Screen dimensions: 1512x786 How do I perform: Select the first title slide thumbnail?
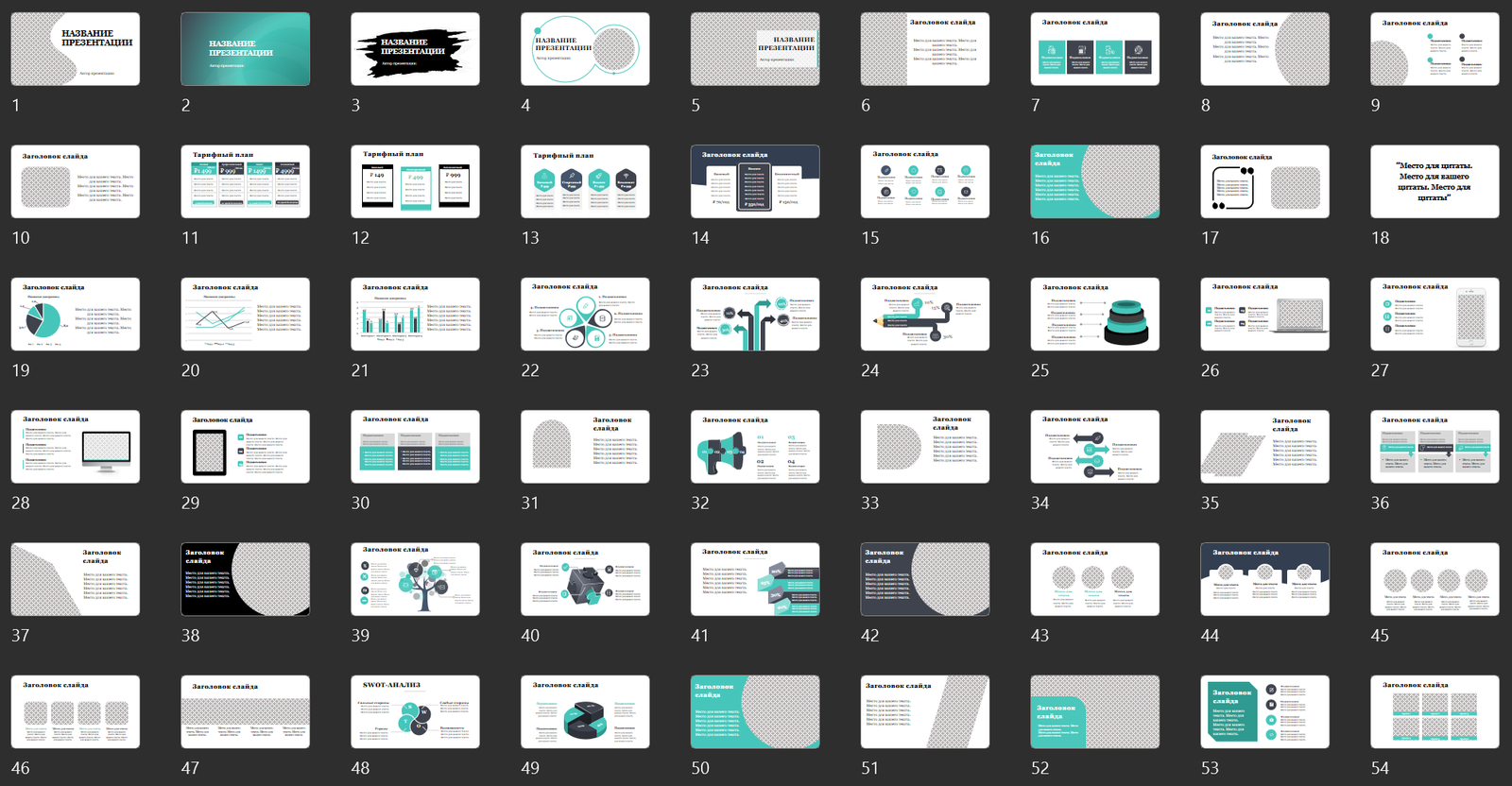tap(75, 49)
